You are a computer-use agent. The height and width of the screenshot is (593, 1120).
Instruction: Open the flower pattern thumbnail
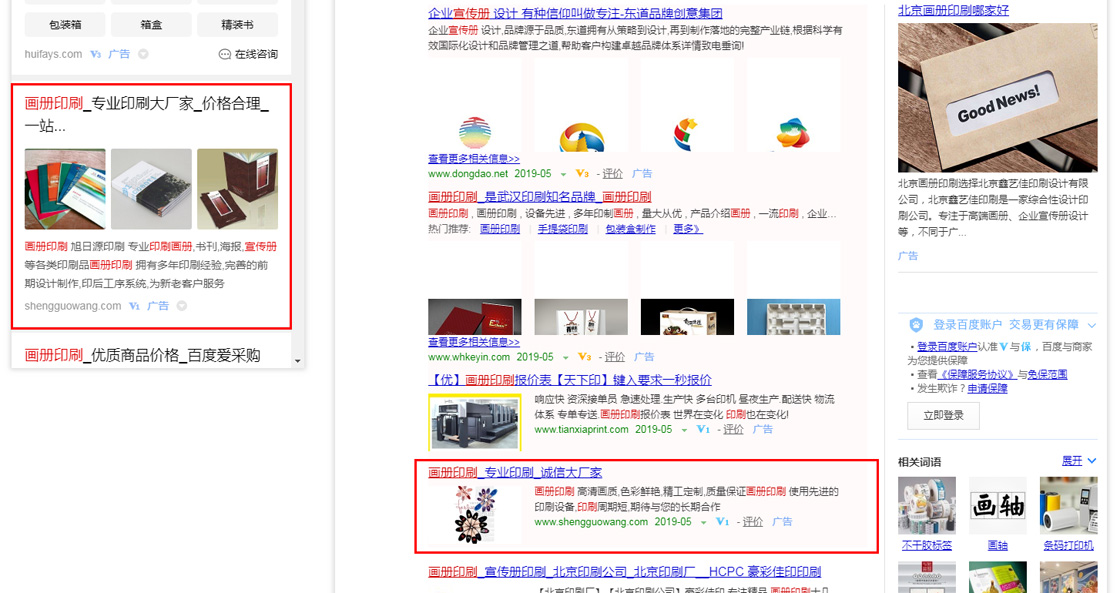tap(474, 514)
